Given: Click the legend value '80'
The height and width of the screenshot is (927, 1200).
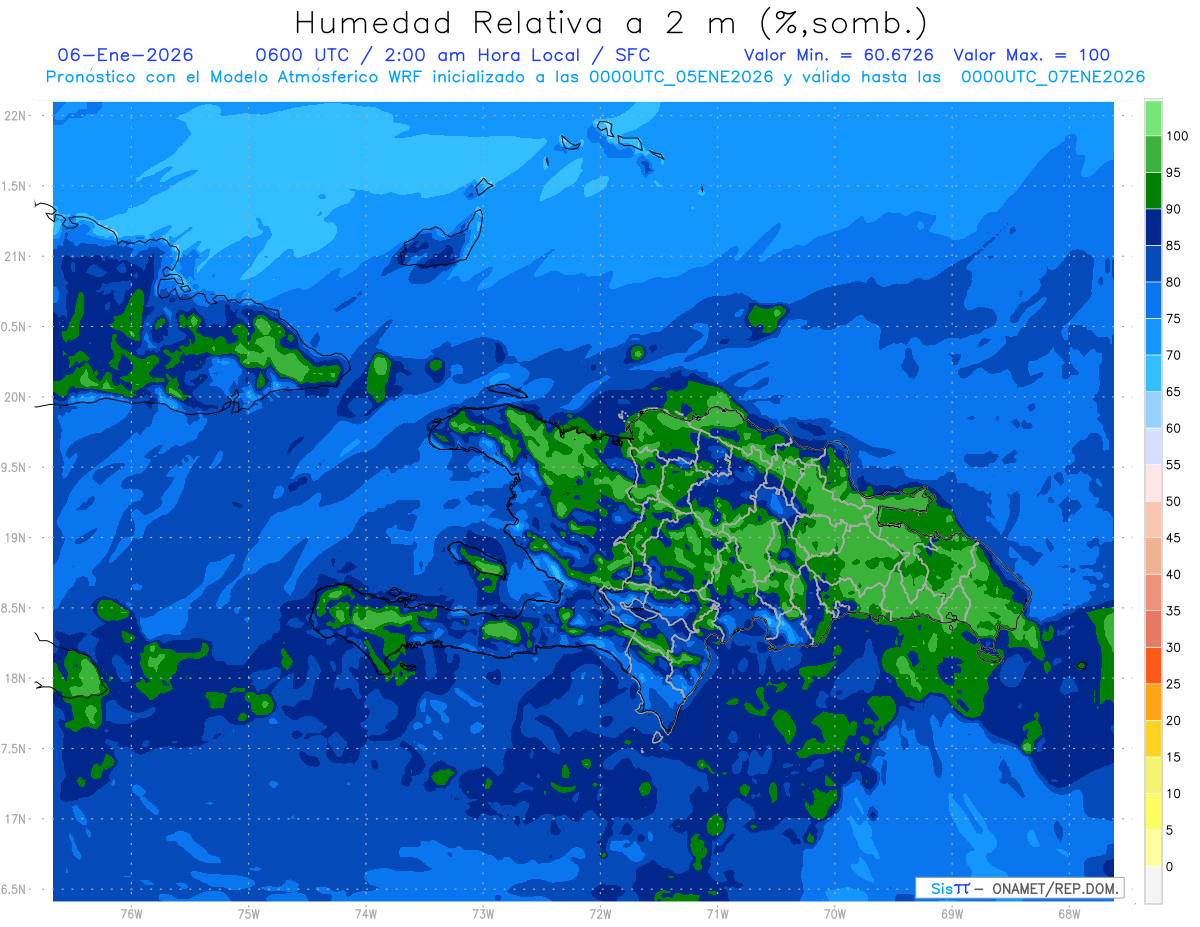Looking at the screenshot, I should pyautogui.click(x=1174, y=282).
